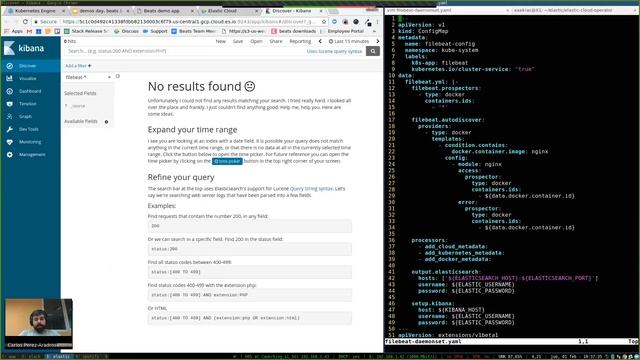Click 'setup.kibana:' line in terminal
The height and width of the screenshot is (360, 640).
tap(433, 303)
